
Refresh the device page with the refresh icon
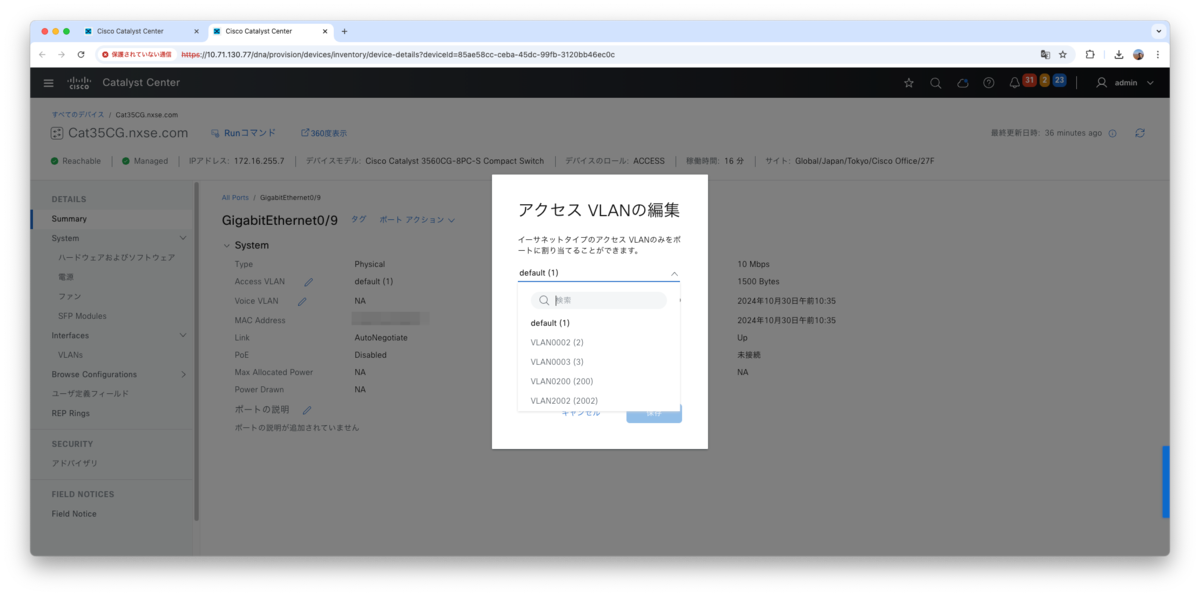pyautogui.click(x=1139, y=131)
